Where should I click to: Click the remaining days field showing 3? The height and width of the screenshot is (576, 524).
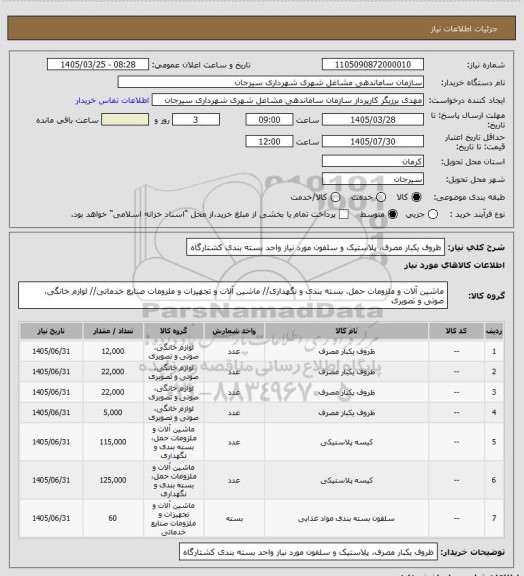pyautogui.click(x=196, y=120)
